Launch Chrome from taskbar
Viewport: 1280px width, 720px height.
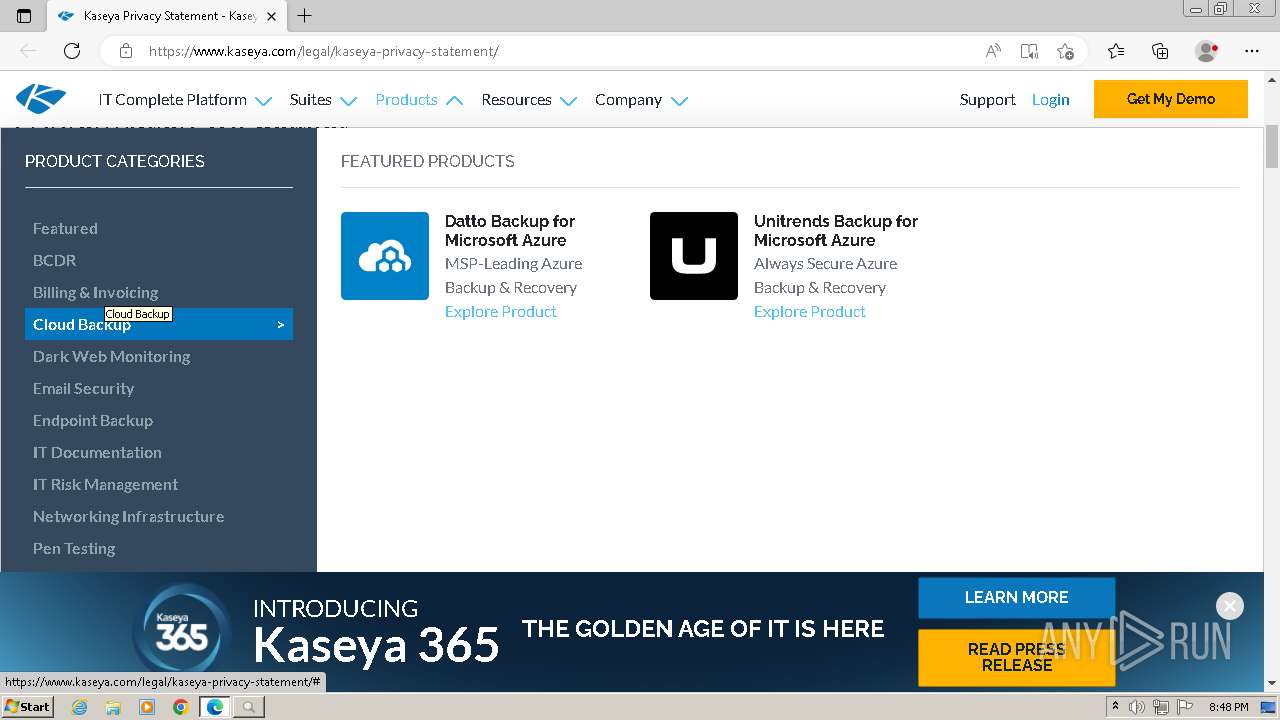tap(180, 707)
